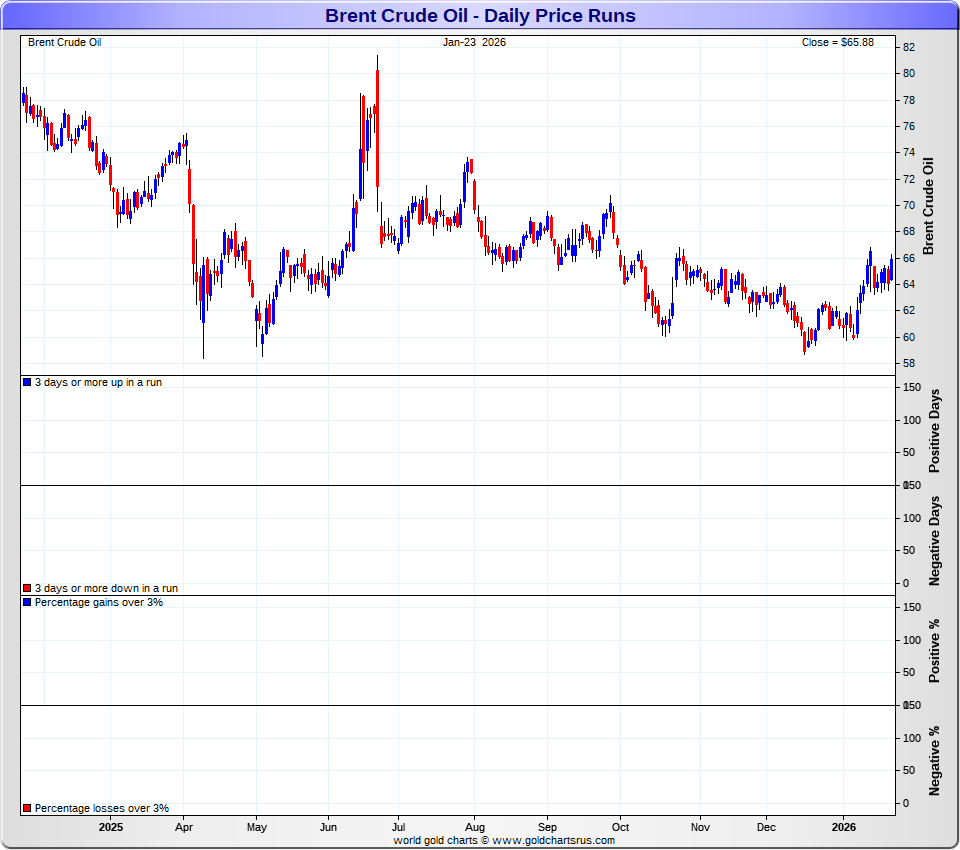Click the 80 price axis value

pyautogui.click(x=909, y=73)
